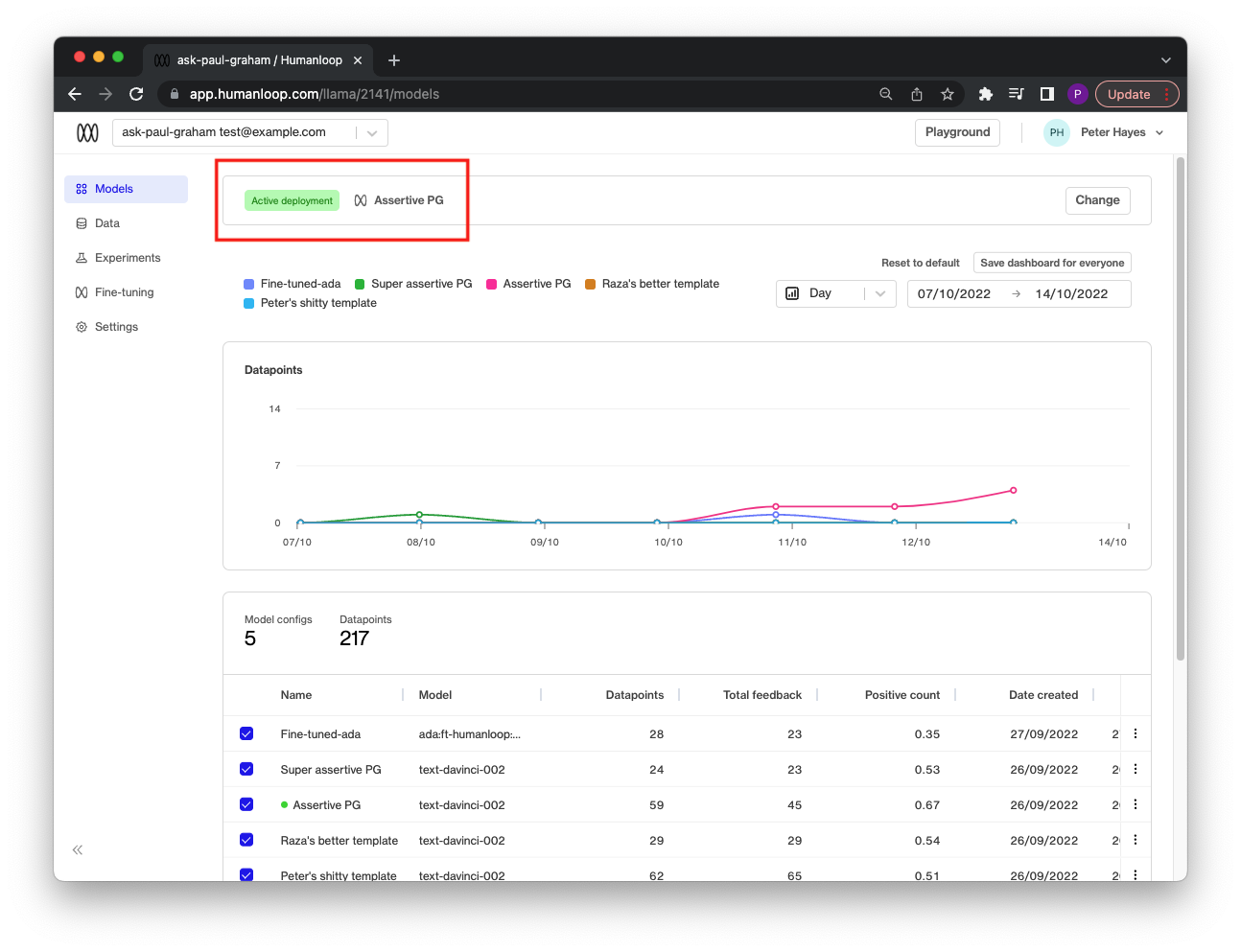The image size is (1241, 952).
Task: Open row options for Assertive PG
Action: [1136, 804]
